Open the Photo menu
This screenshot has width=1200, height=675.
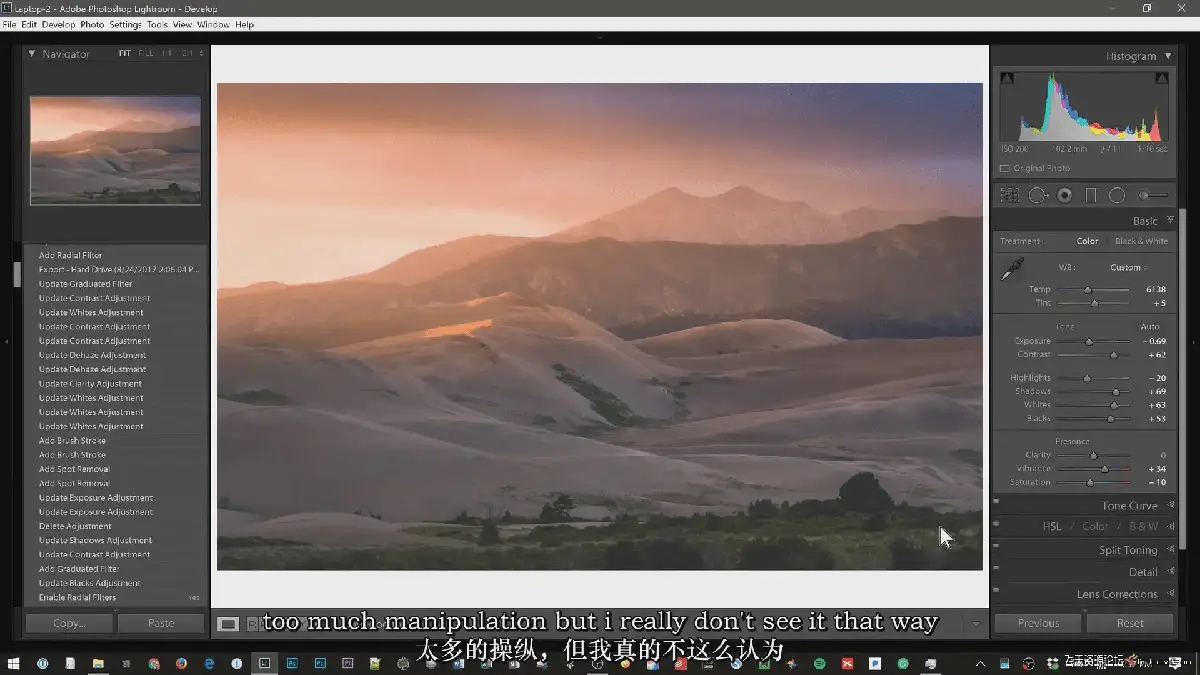(92, 24)
